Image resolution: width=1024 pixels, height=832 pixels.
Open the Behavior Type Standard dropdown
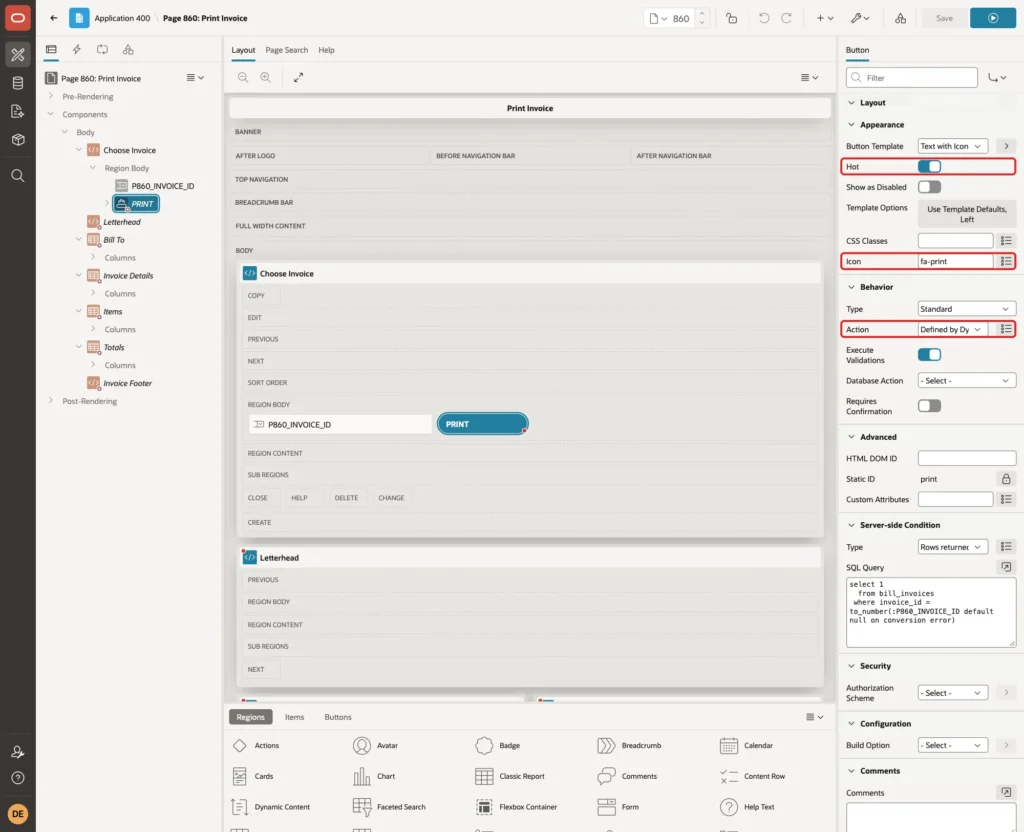point(967,309)
